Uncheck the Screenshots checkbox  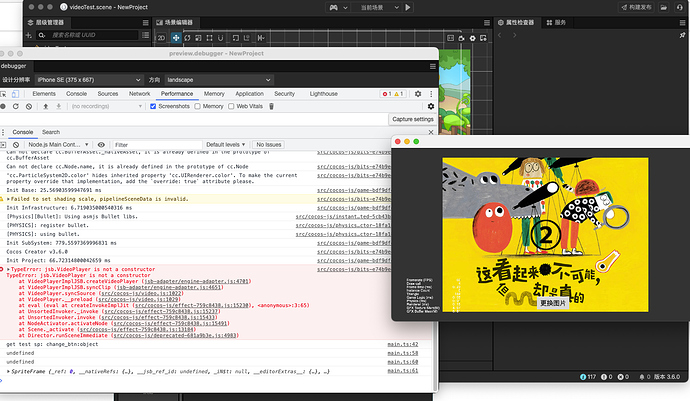click(151, 105)
